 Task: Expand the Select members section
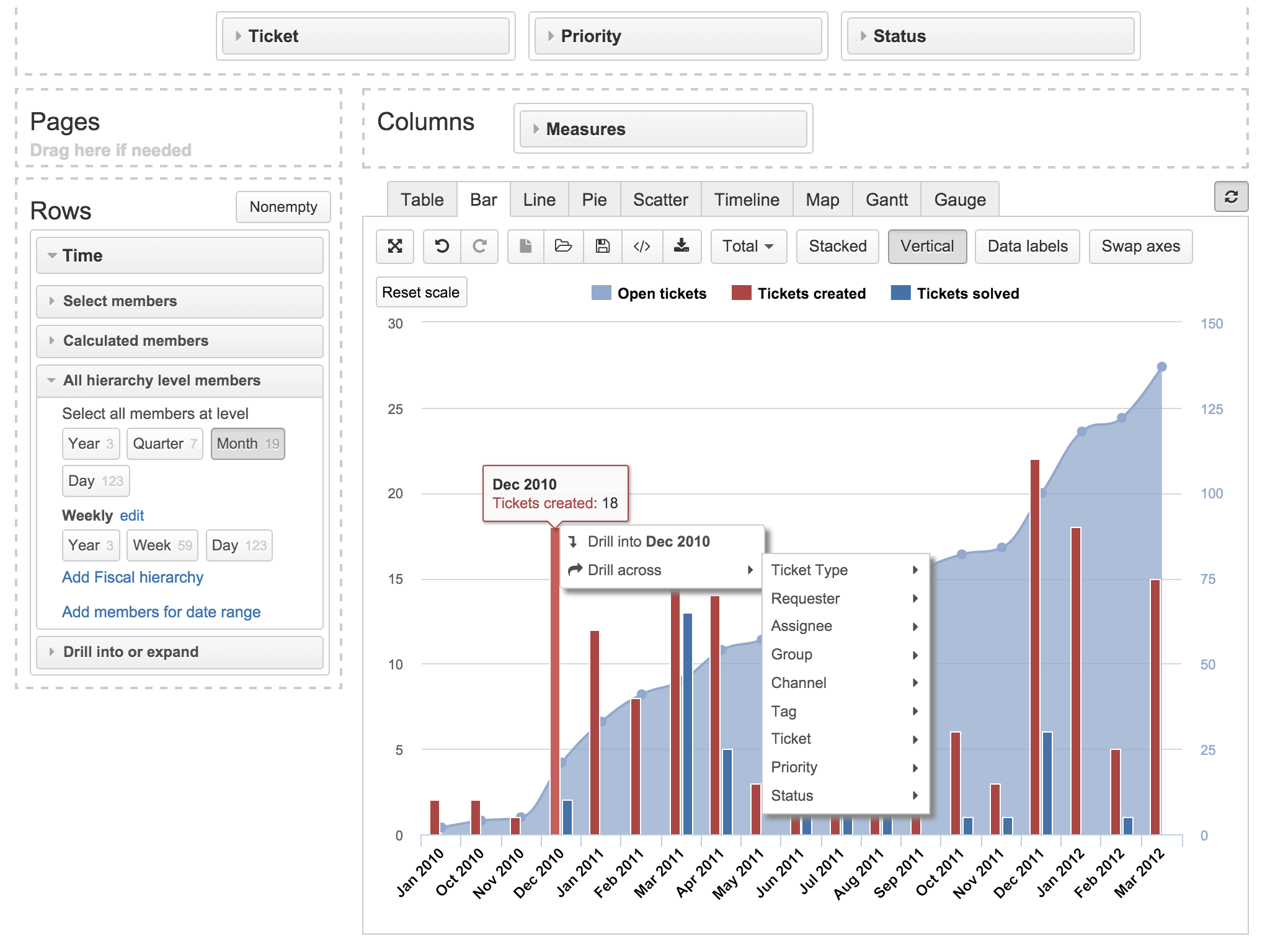pos(179,301)
